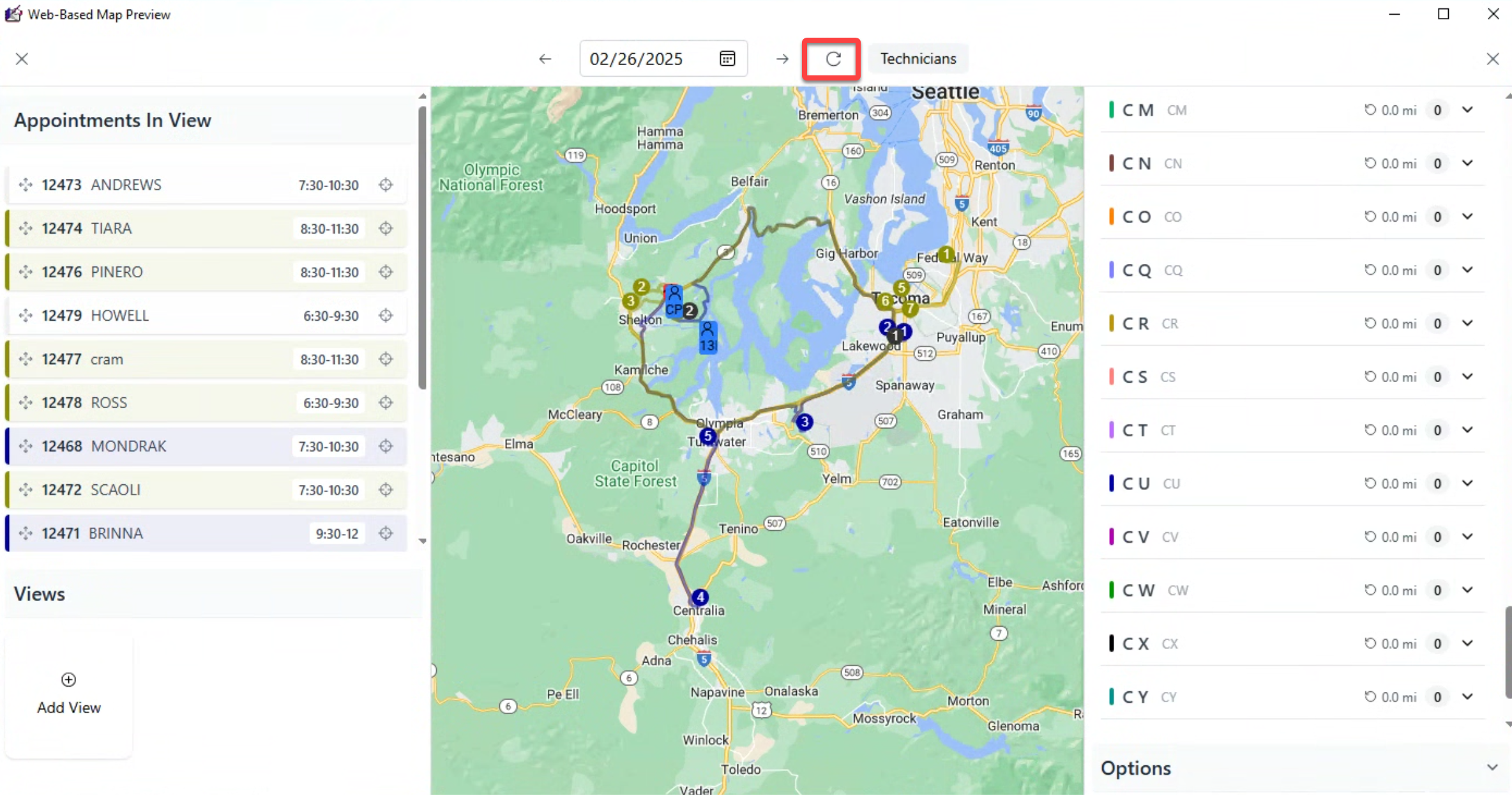Viewport: 1512px width, 796px height.
Task: Click the Technicians button
Action: [918, 59]
